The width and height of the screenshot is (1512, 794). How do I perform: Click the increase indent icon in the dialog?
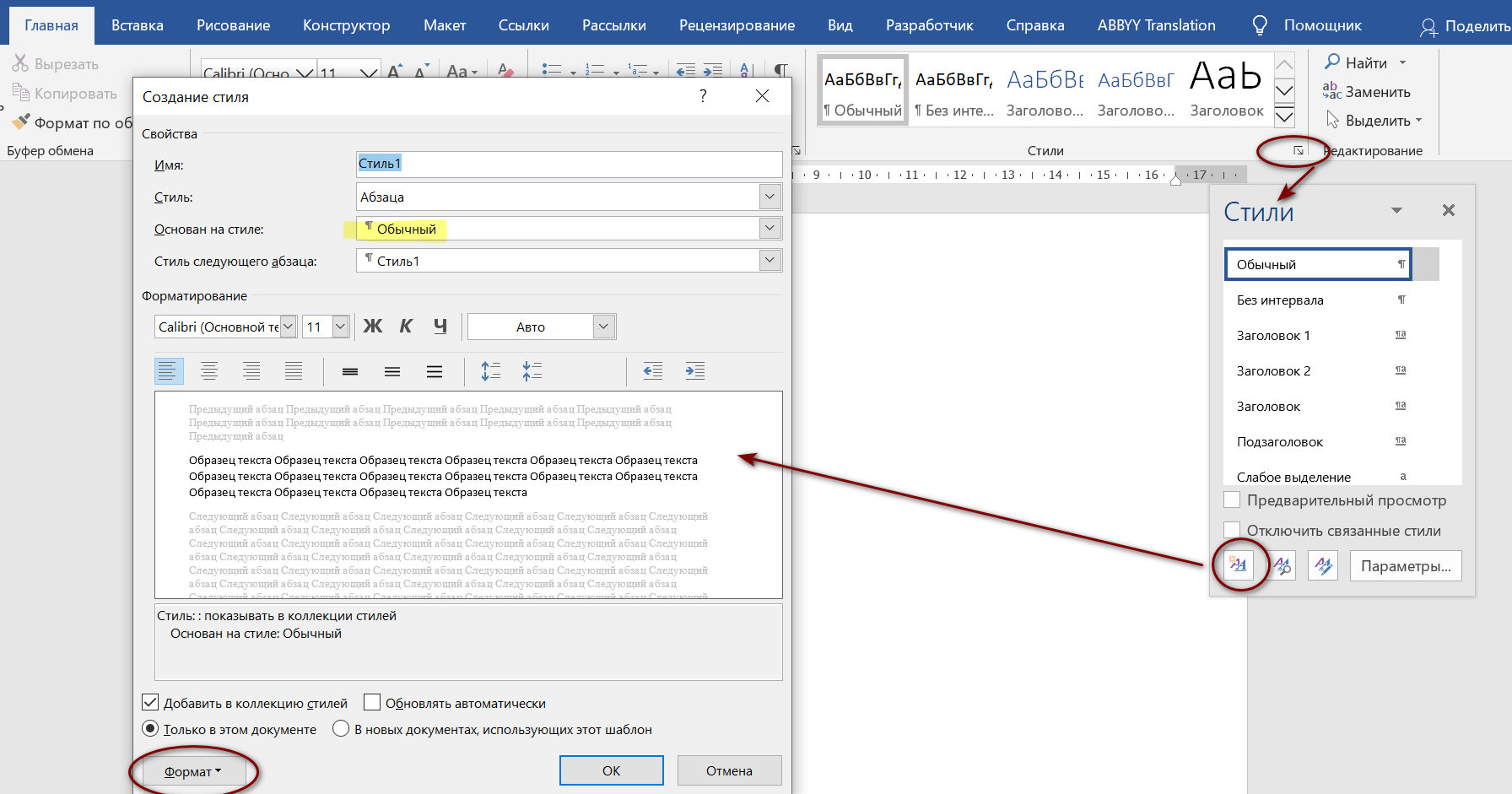[x=694, y=371]
